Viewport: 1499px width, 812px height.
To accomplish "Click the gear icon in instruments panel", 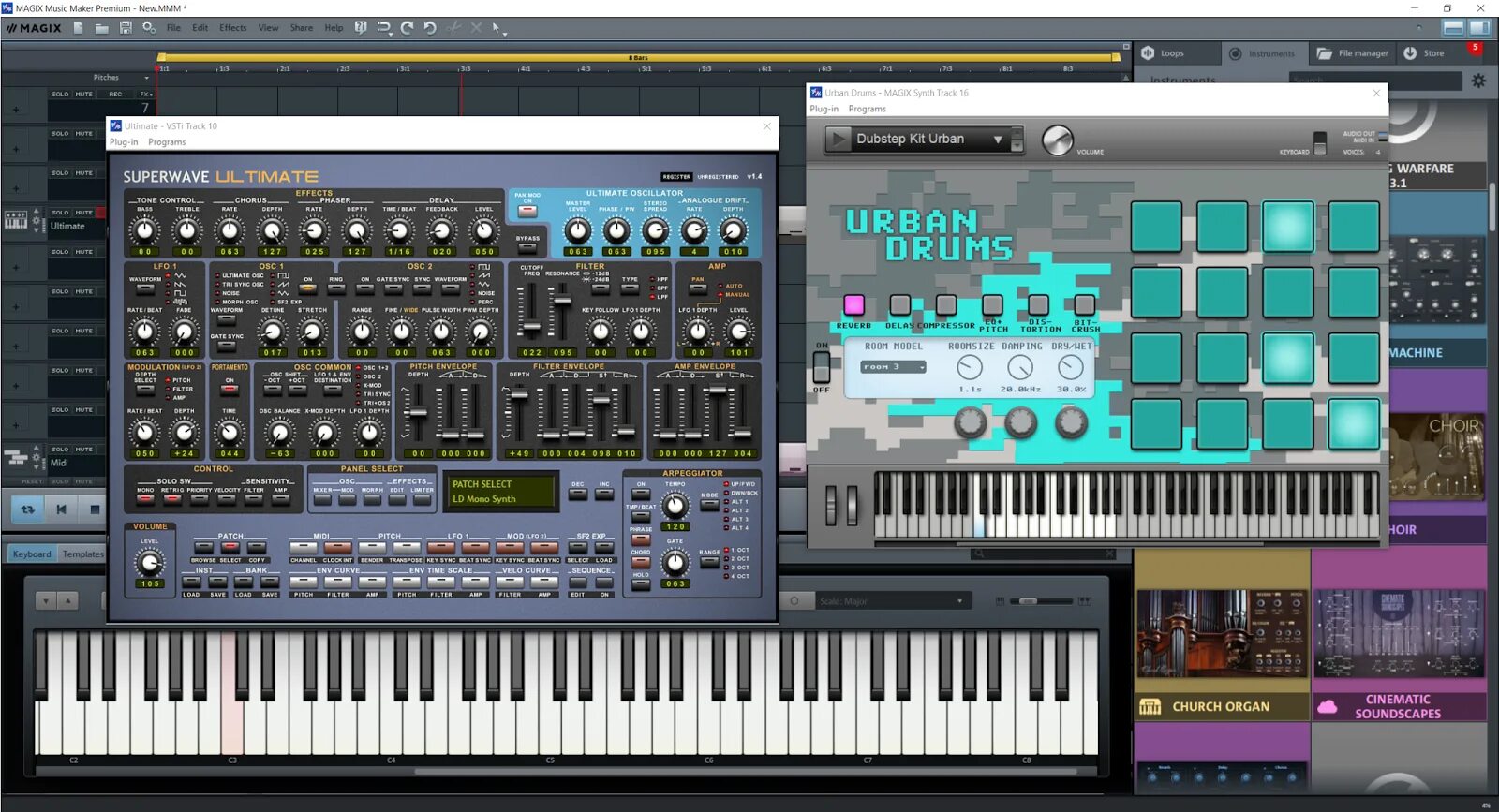I will coord(1478,81).
